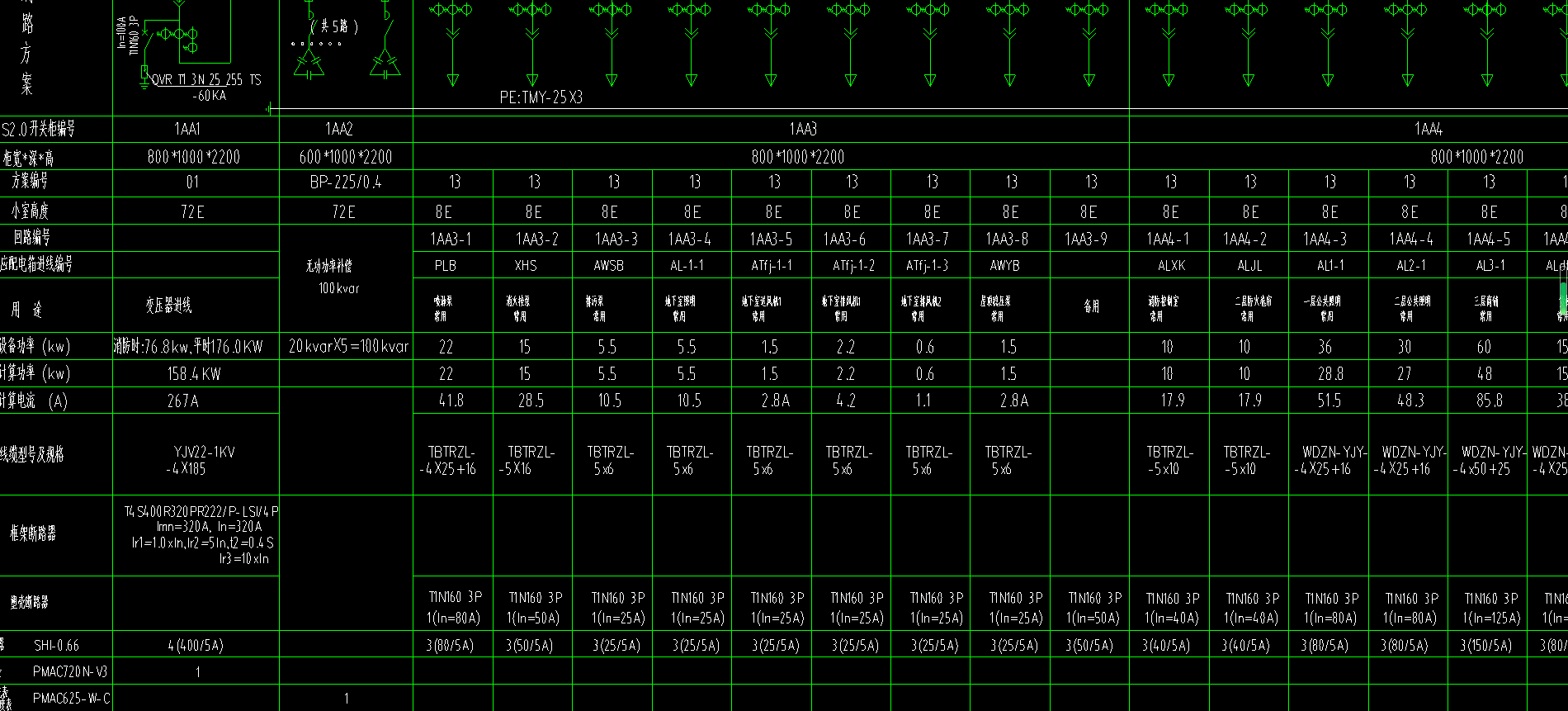Select the XHS distribution box label
The height and width of the screenshot is (711, 1568).
[525, 266]
